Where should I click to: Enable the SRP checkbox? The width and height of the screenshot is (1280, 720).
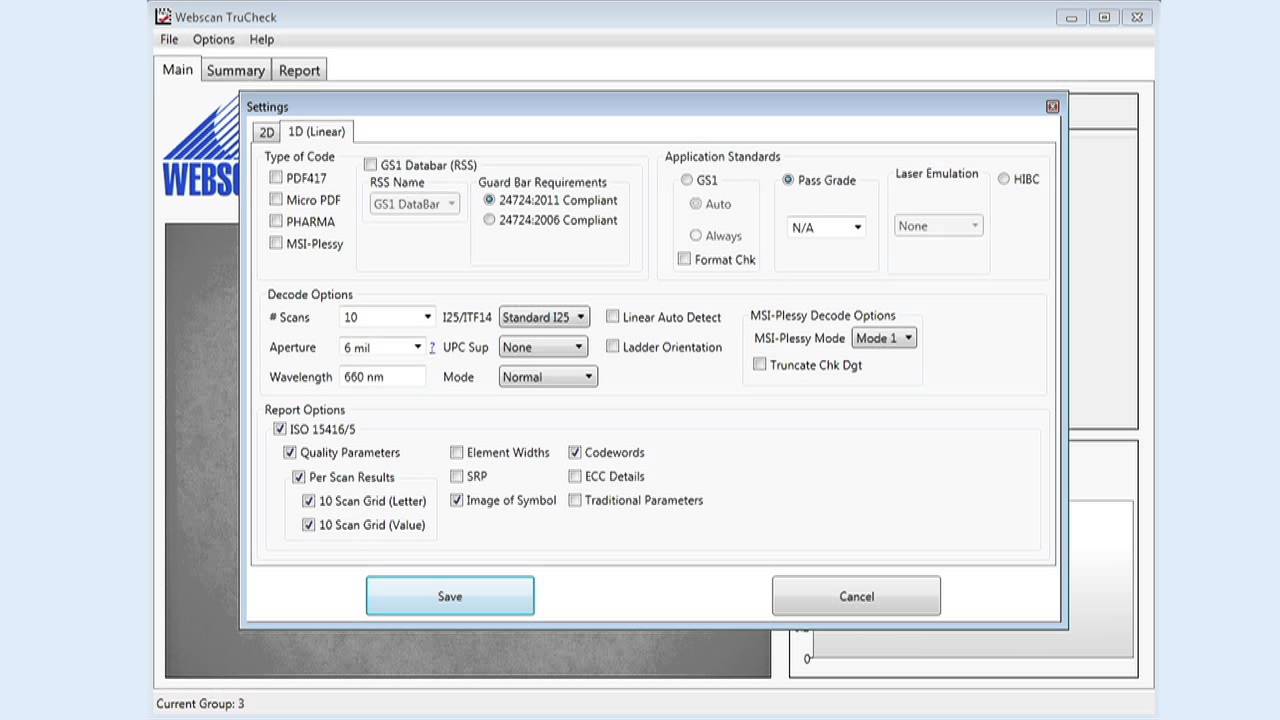pyautogui.click(x=456, y=477)
